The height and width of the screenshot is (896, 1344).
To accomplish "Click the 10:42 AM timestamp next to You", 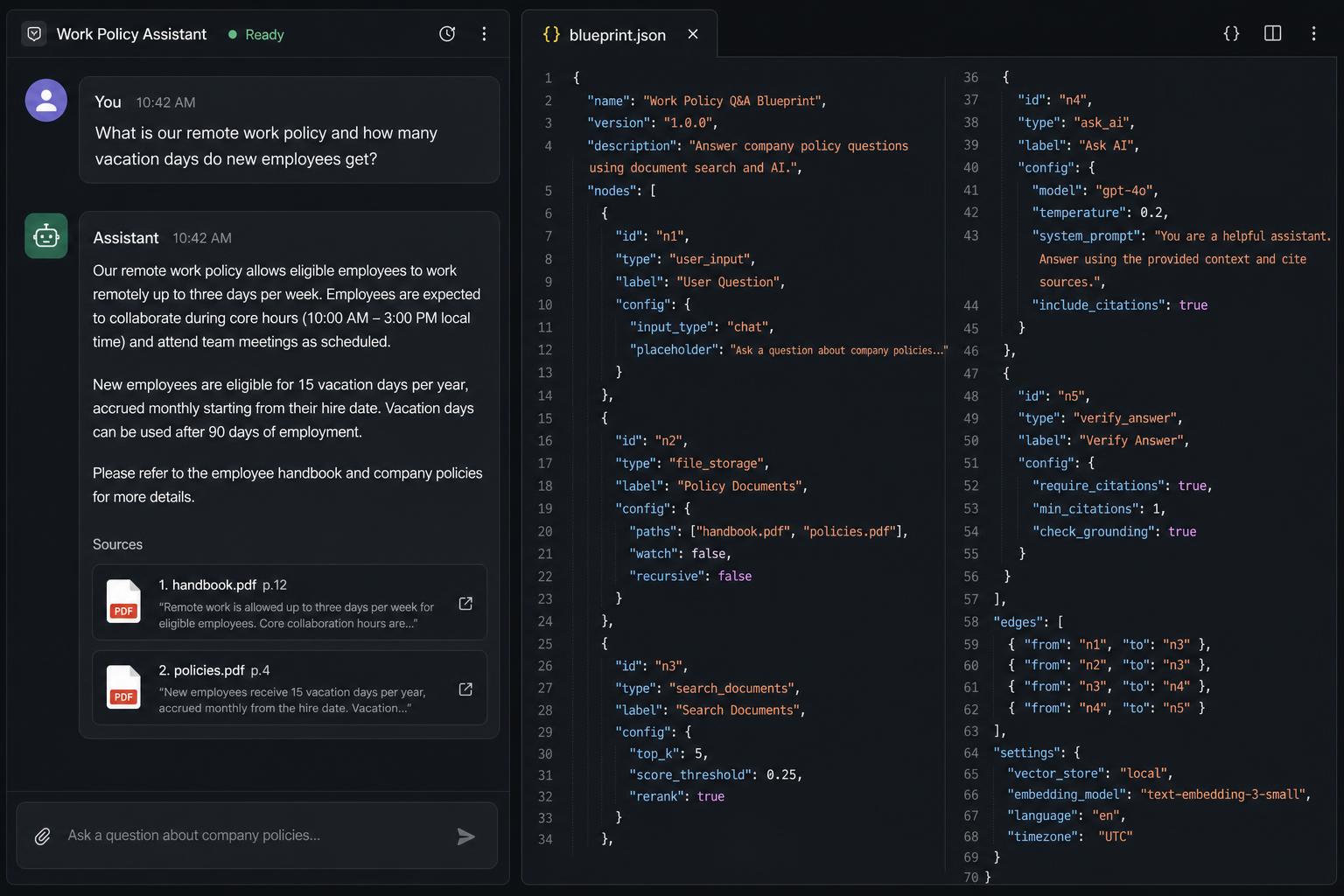I will [x=165, y=102].
